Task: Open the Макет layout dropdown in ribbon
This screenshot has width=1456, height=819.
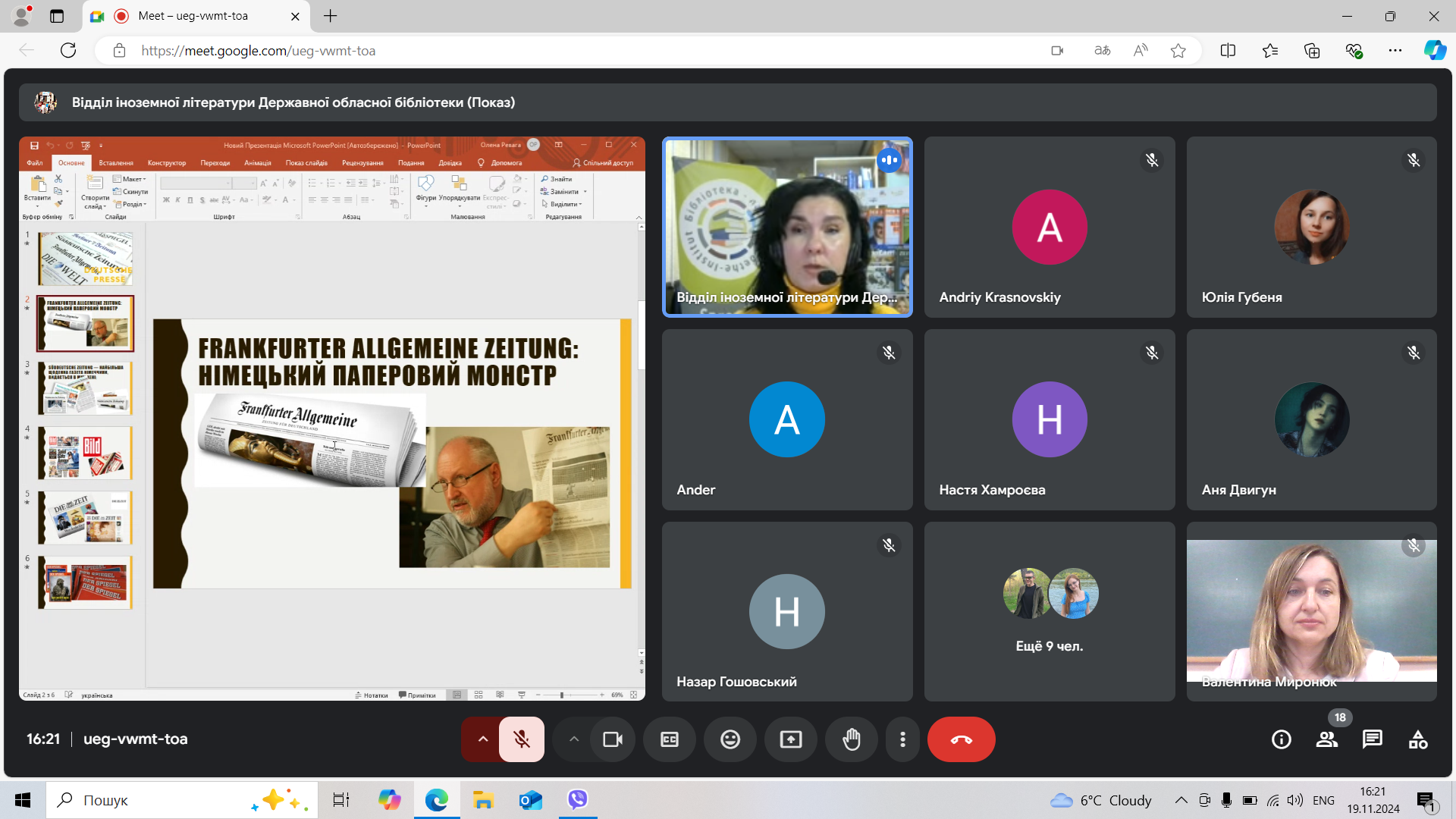Action: tap(130, 180)
